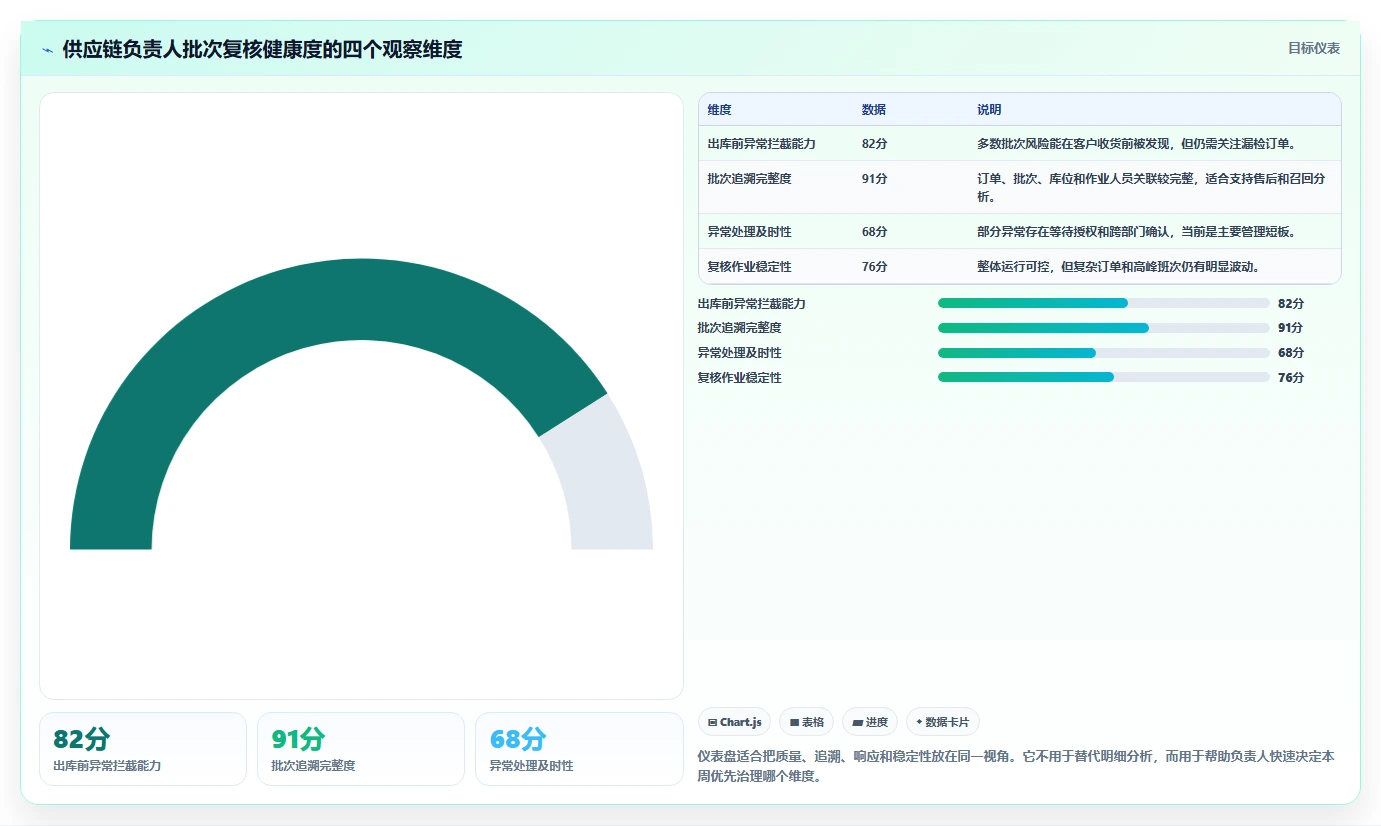This screenshot has width=1381, height=826.
Task: Click the 出库前异常拦截能力 progress bar
Action: point(1104,303)
